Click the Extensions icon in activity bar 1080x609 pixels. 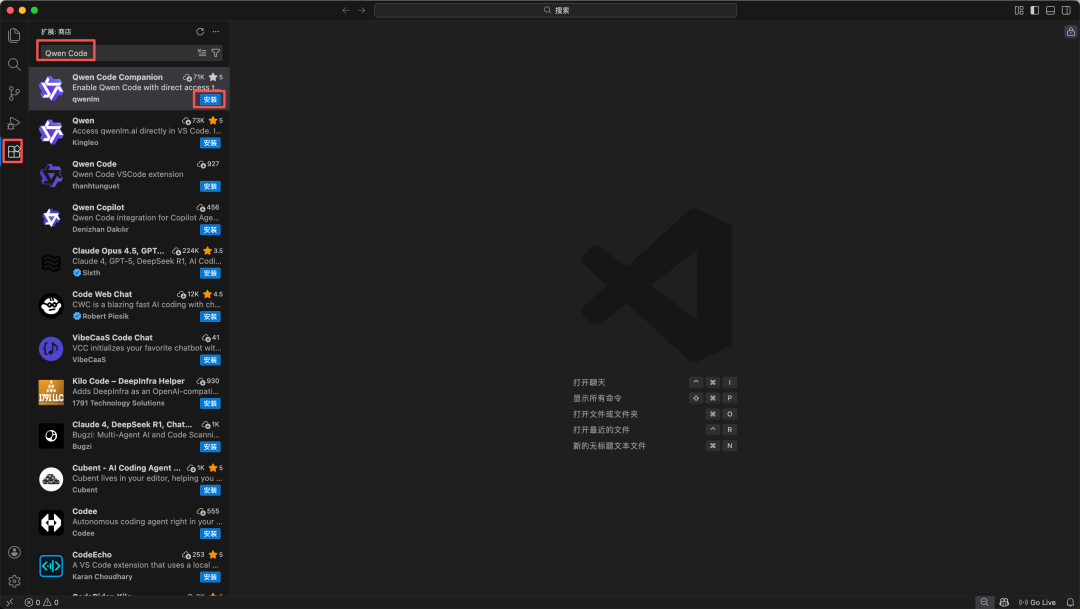click(14, 152)
